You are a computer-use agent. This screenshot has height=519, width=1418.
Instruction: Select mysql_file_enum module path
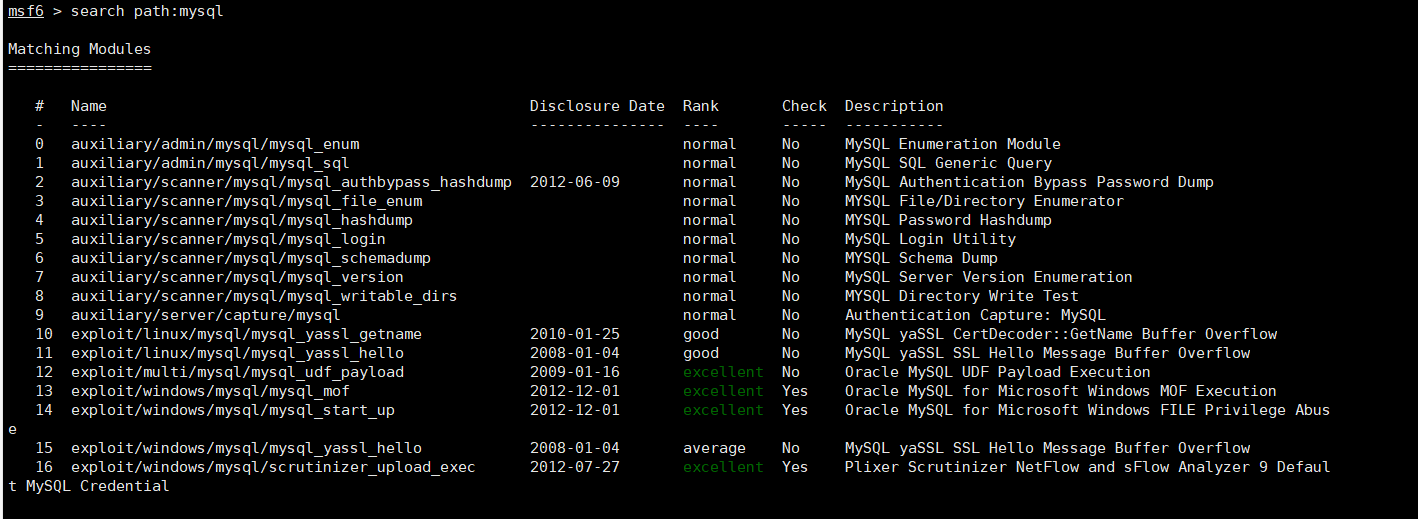[246, 201]
